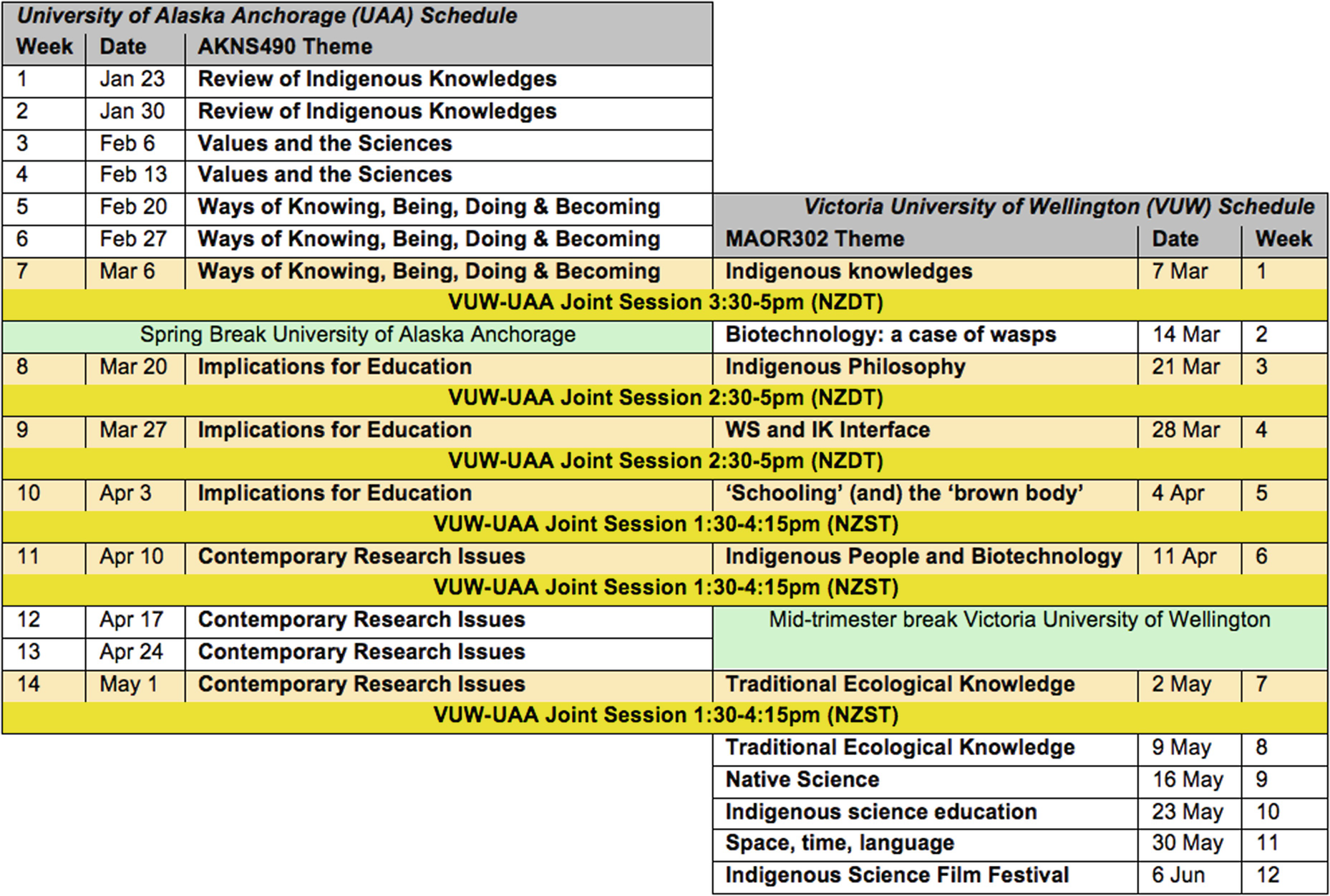Screen dimensions: 1330x896
Task: Click the 'Indigenous Philosophy' theme cell
Action: [925, 368]
